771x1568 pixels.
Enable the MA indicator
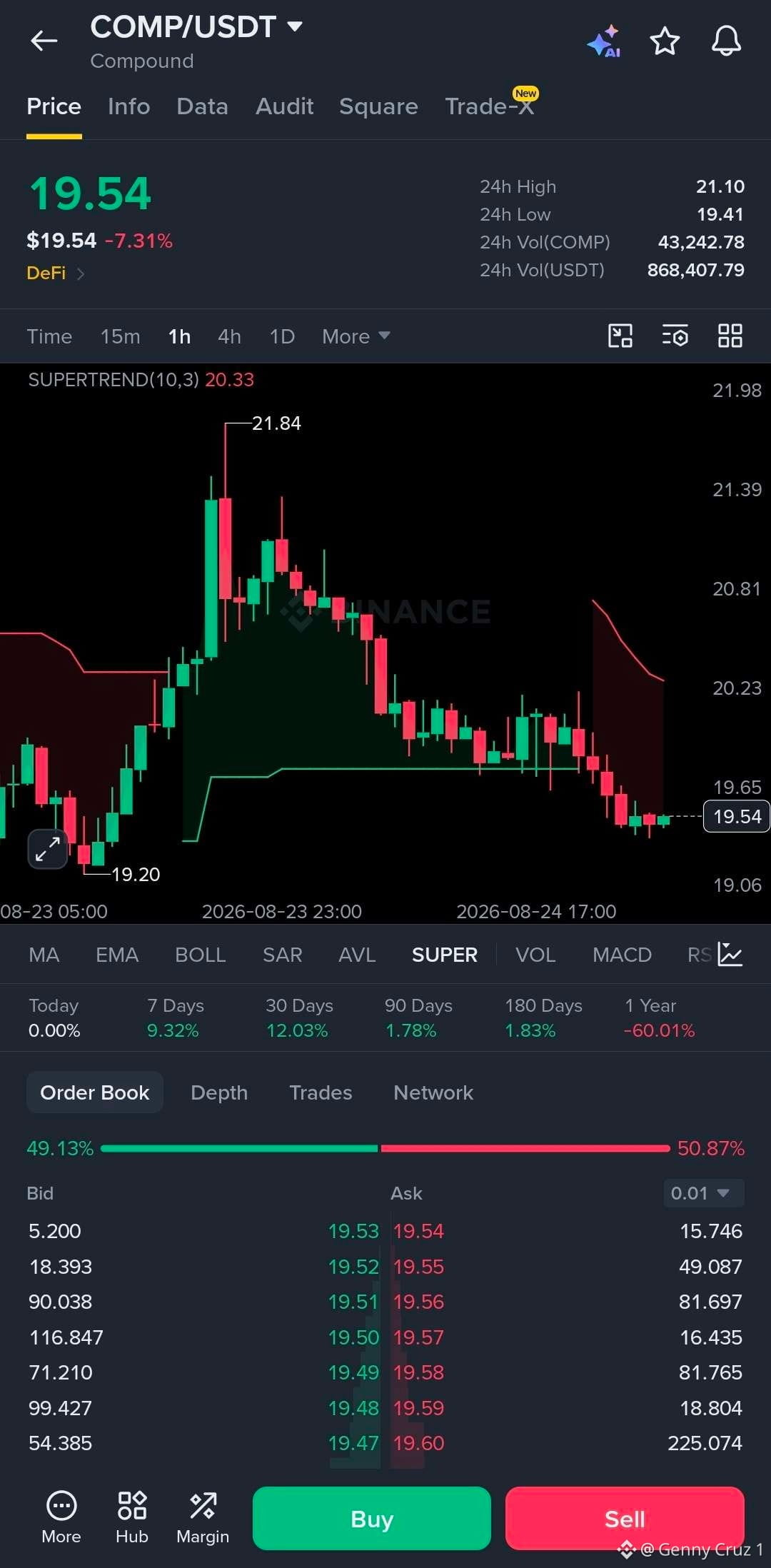pos(44,955)
